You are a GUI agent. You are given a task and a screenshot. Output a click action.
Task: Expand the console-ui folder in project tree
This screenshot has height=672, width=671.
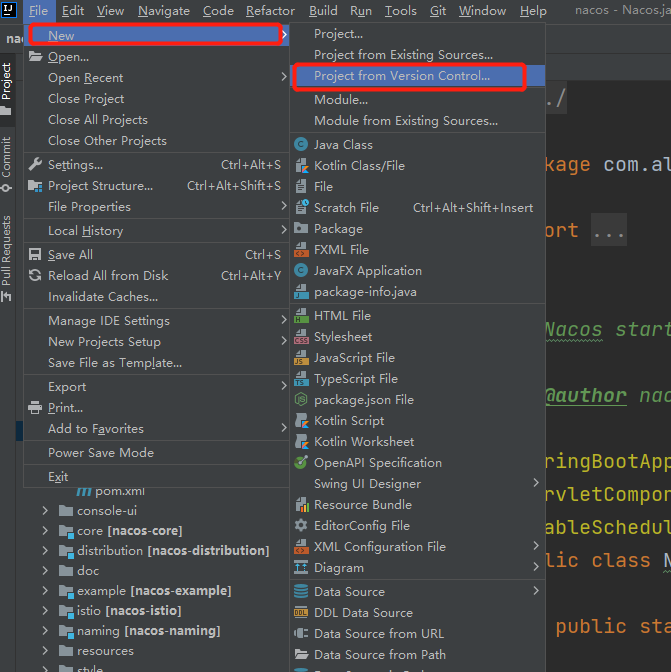click(x=45, y=510)
